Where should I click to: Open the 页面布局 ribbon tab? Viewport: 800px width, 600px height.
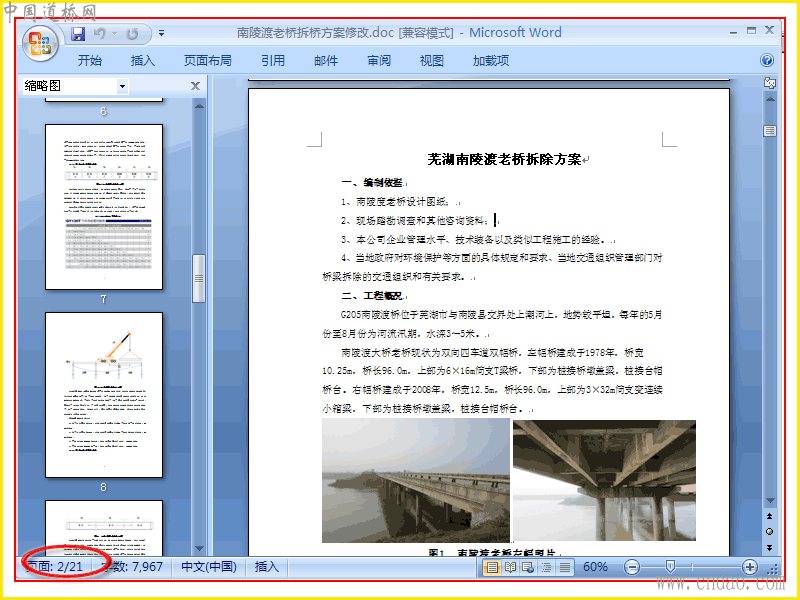[x=208, y=60]
